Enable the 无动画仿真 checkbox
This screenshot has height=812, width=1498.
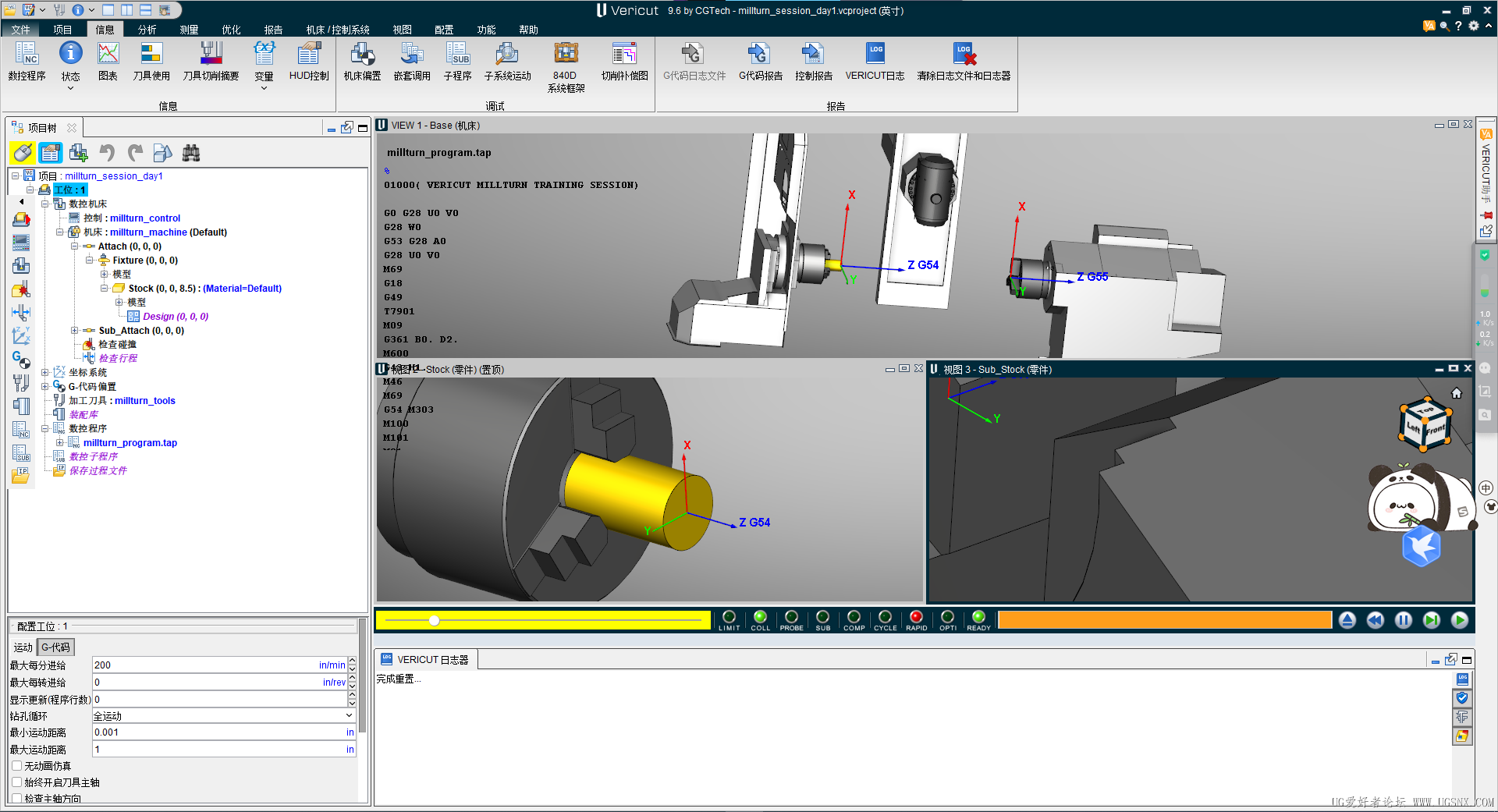pos(17,766)
